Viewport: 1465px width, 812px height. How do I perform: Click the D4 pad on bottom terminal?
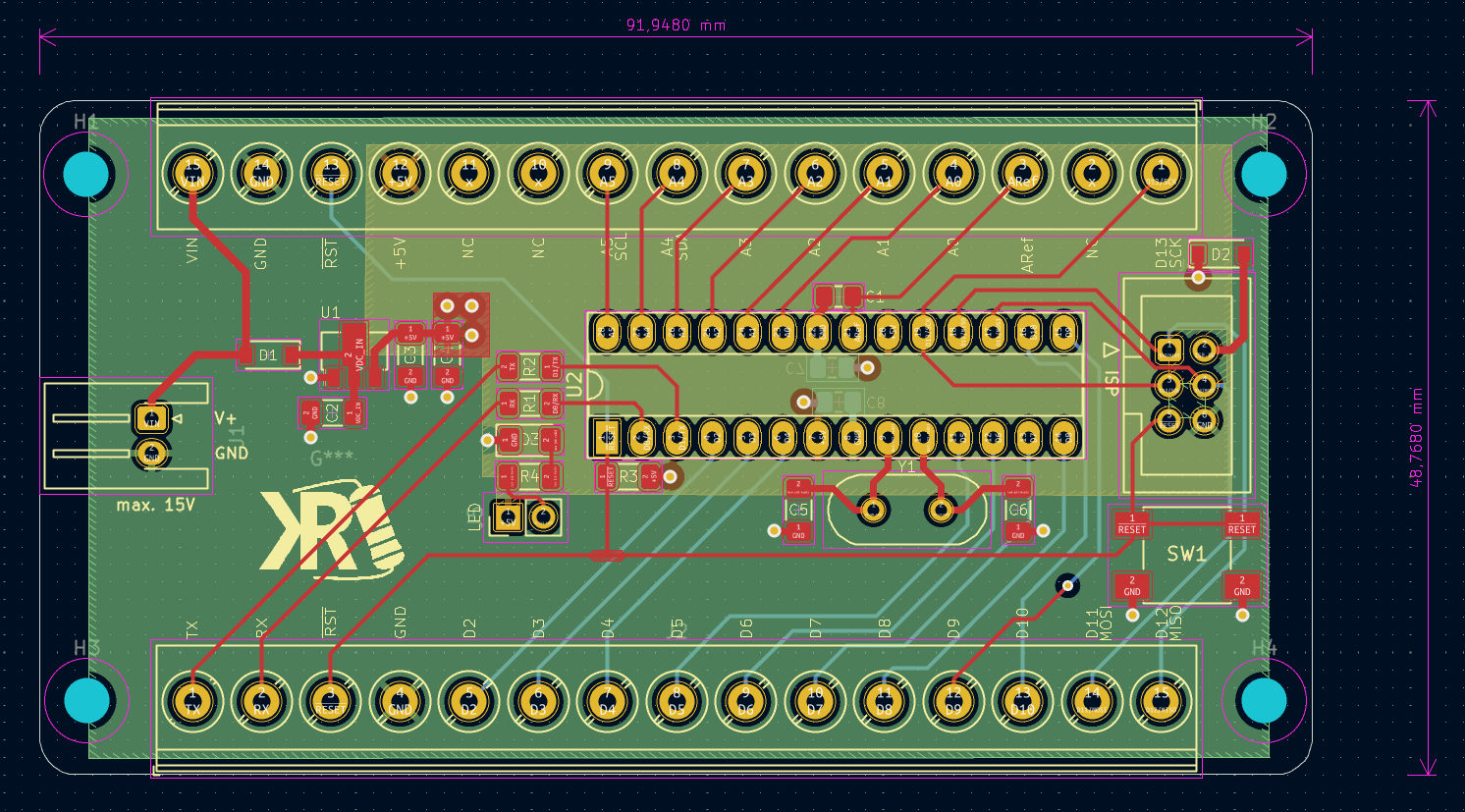coord(607,701)
